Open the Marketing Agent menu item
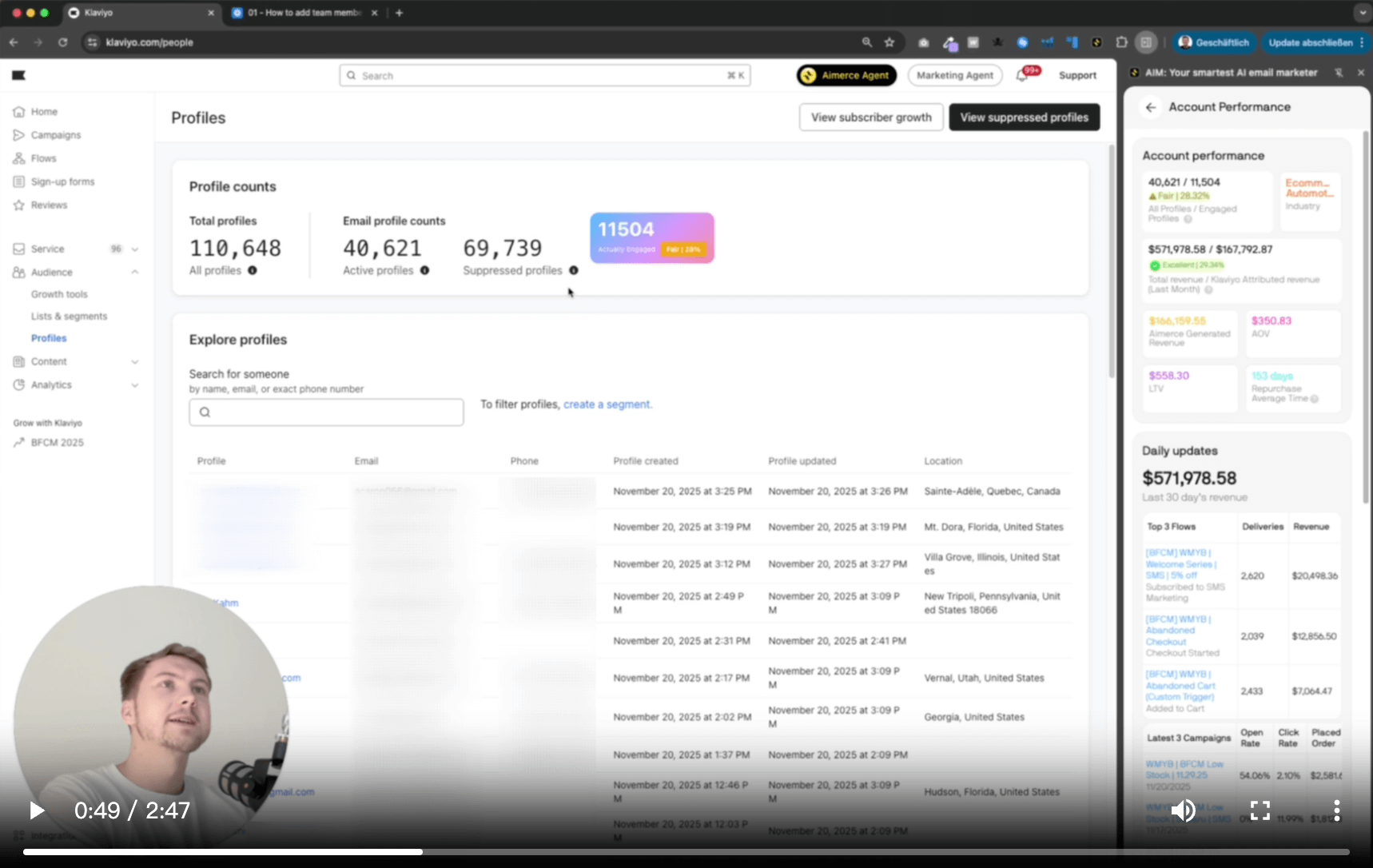Viewport: 1373px width, 868px height. click(x=954, y=74)
